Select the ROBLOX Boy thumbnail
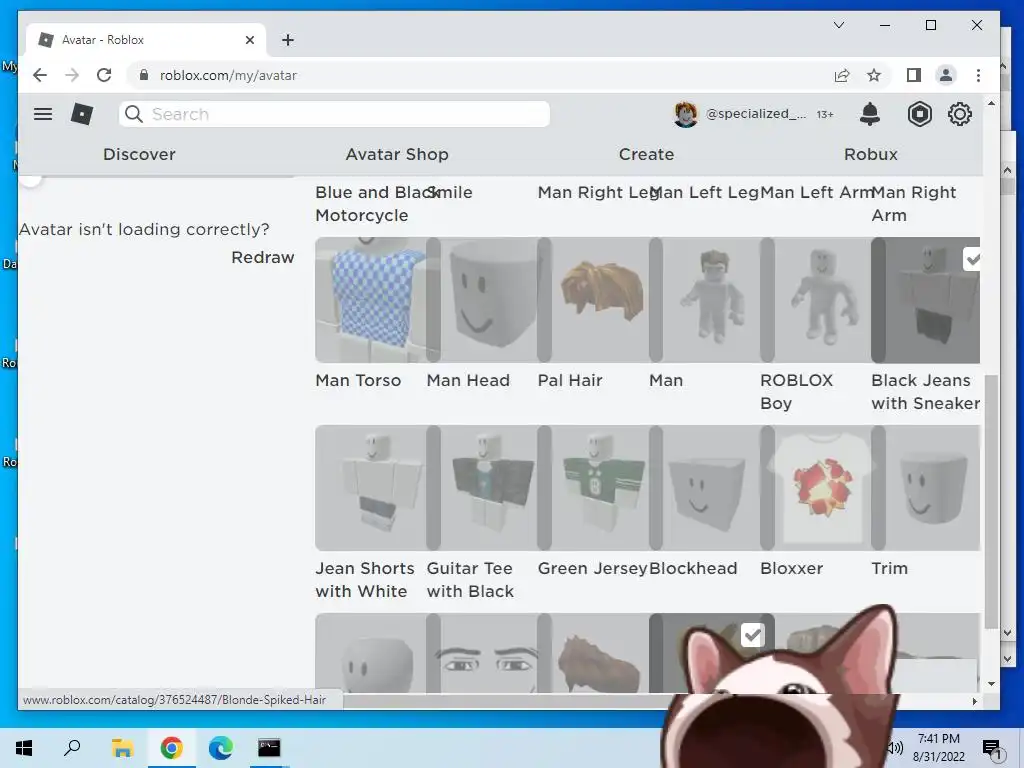 (x=816, y=300)
